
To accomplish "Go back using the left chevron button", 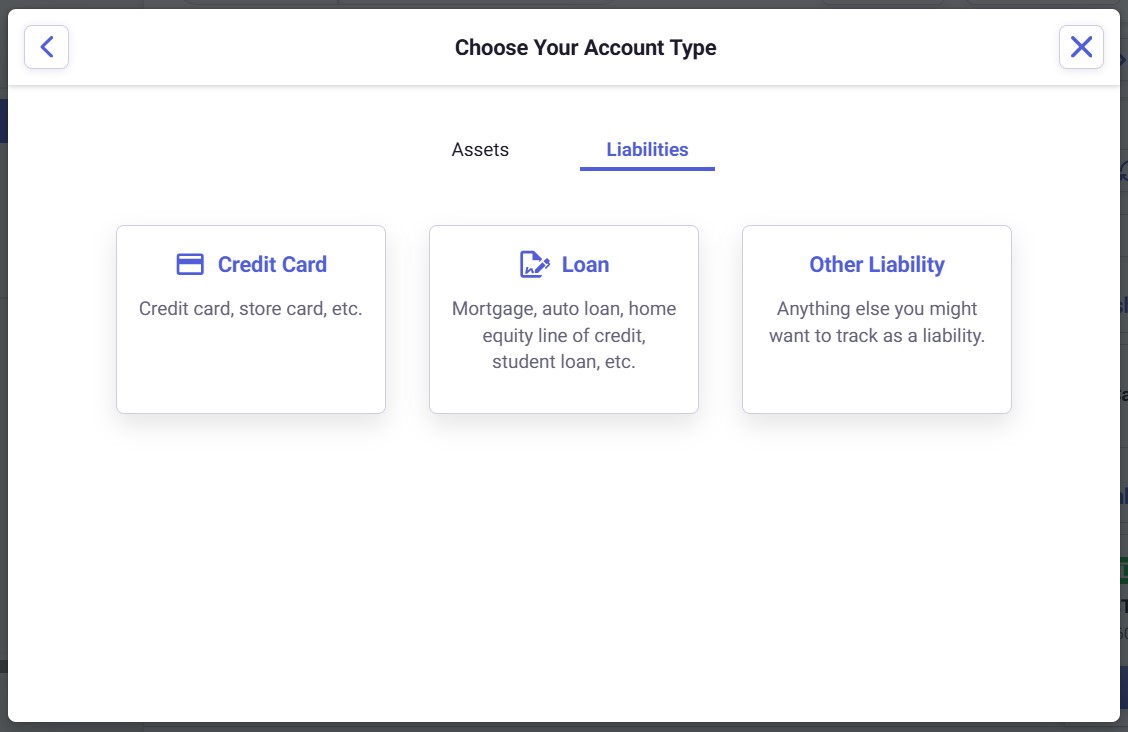I will 46,47.
